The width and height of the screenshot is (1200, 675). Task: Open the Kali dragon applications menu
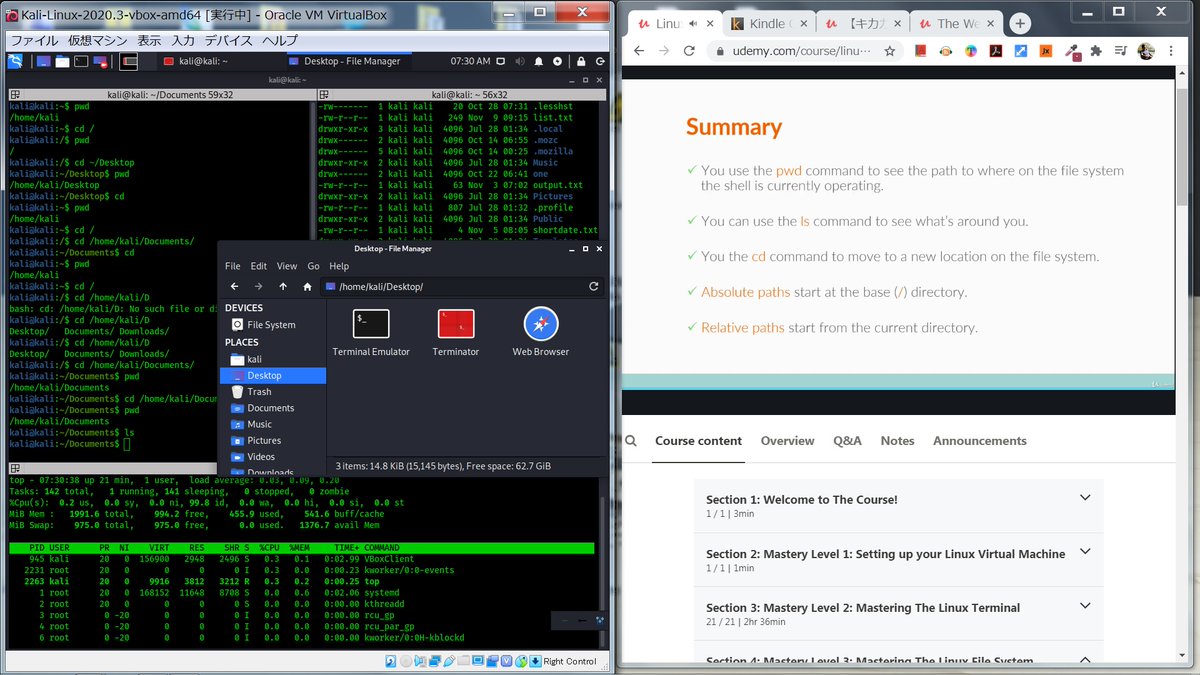pos(13,61)
